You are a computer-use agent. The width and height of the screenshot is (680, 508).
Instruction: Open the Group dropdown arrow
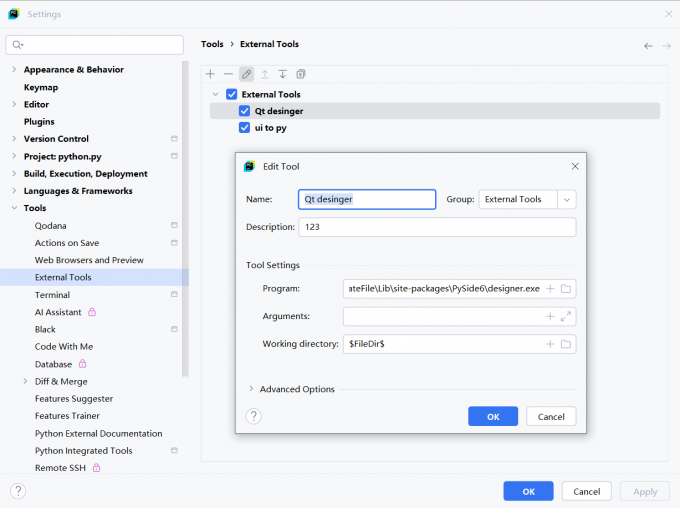tap(566, 200)
